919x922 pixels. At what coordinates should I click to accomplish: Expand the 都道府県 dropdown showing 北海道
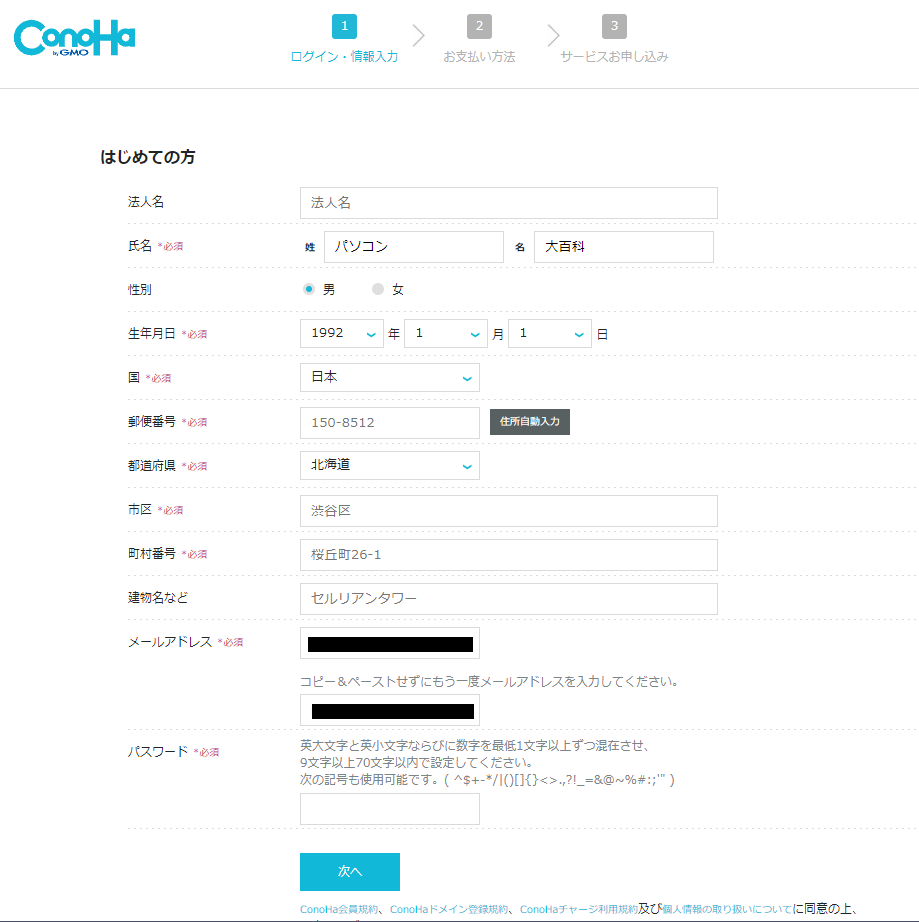(389, 466)
